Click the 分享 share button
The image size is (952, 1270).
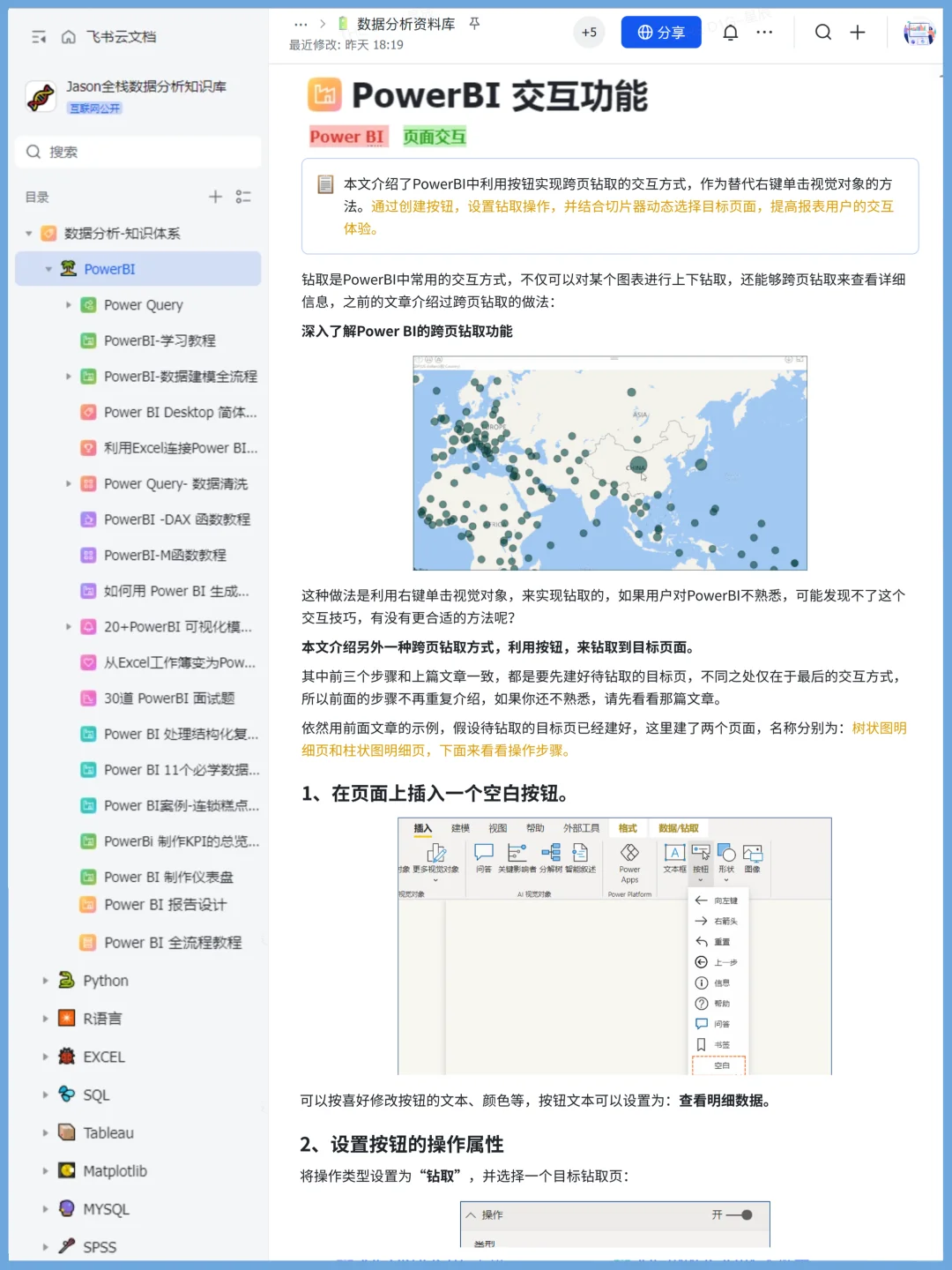(x=661, y=33)
